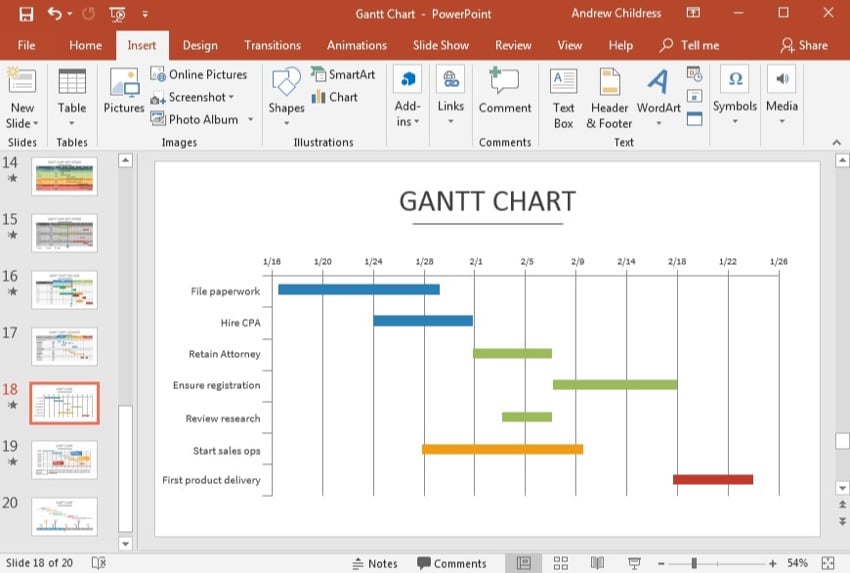Viewport: 850px width, 573px height.
Task: Open the SmartArt graphic tool
Action: [342, 74]
